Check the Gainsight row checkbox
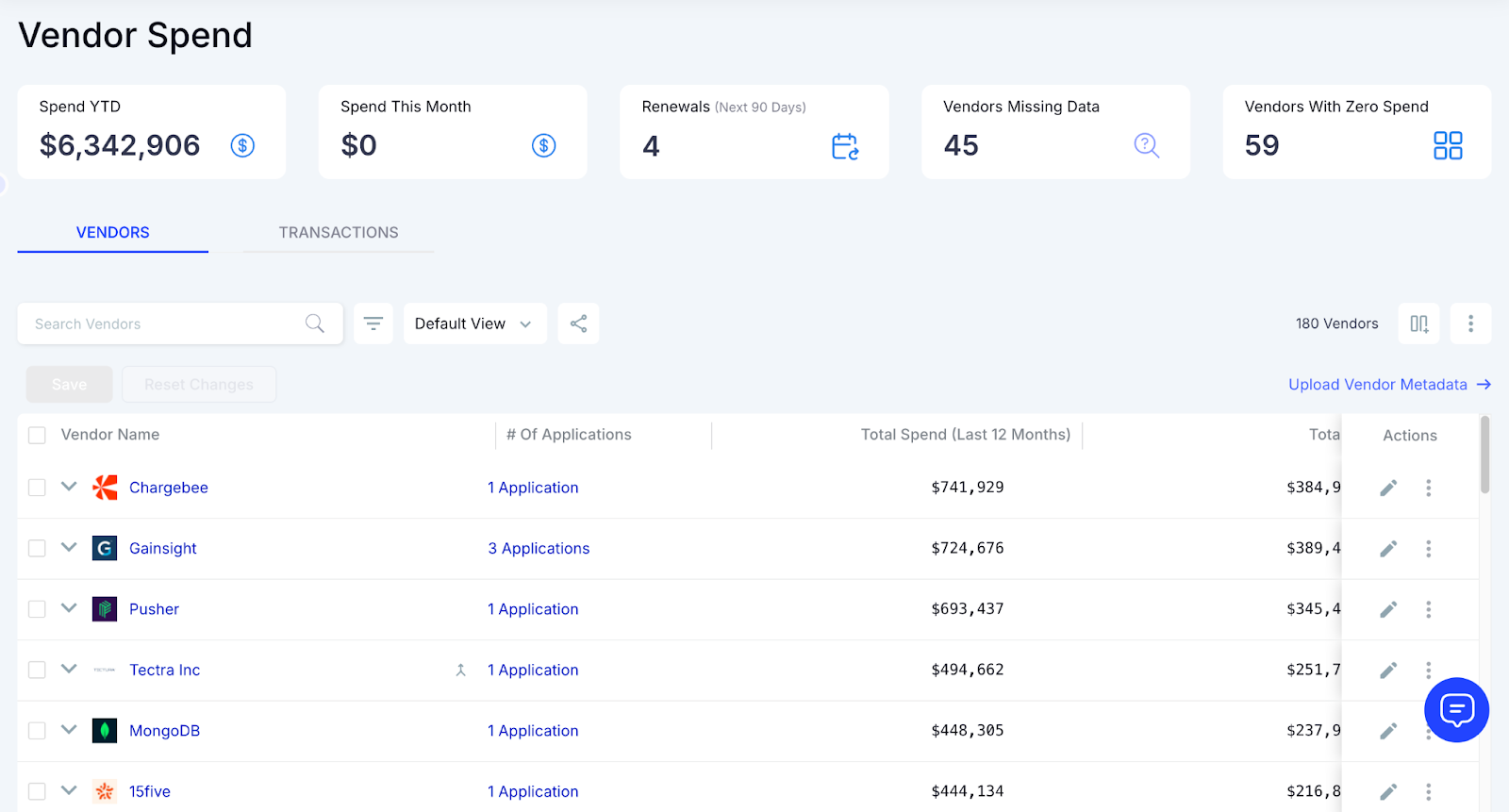The image size is (1509, 812). tap(37, 549)
